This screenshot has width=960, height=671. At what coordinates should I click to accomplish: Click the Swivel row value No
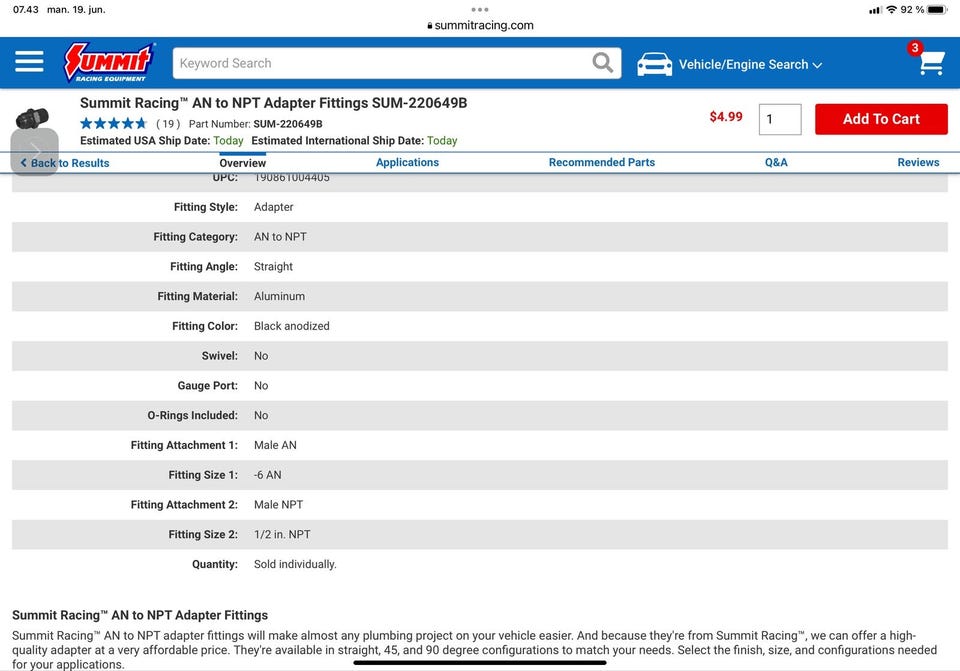tap(261, 356)
